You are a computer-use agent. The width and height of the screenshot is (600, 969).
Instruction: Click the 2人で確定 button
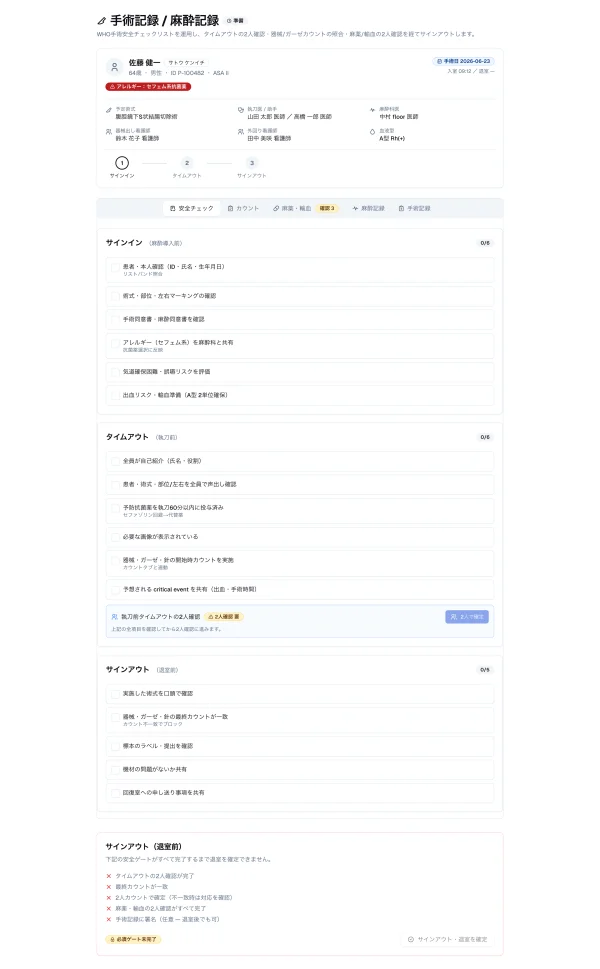click(467, 617)
